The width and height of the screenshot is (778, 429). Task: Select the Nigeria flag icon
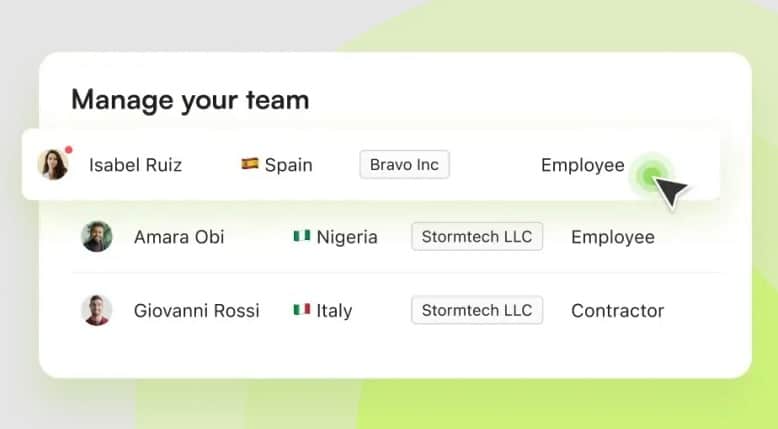click(x=302, y=237)
